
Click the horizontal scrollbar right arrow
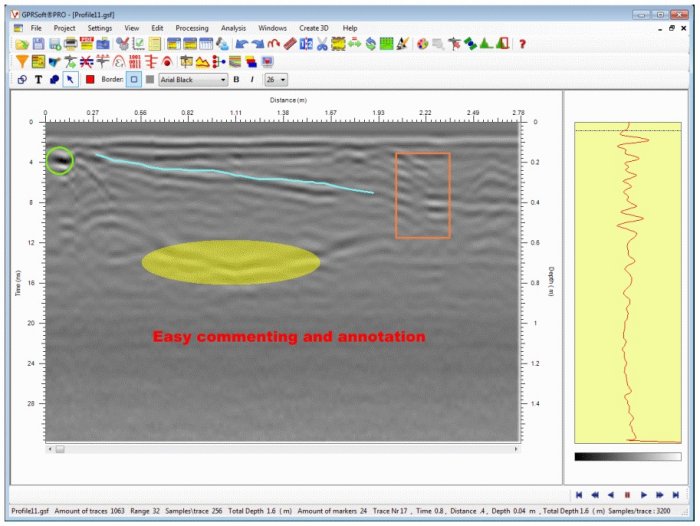pos(516,449)
